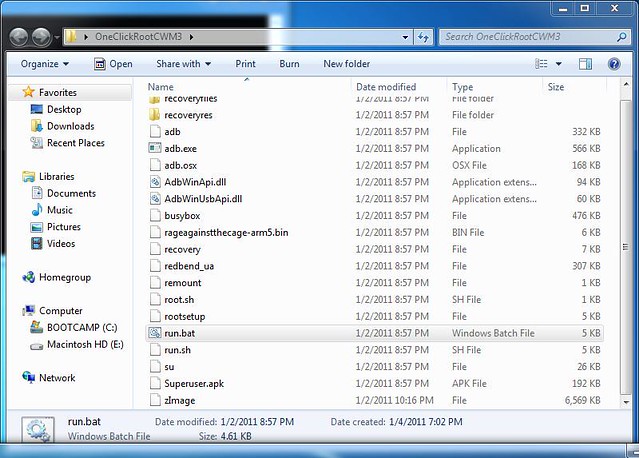Open the Macintosh HD (E:) drive
The width and height of the screenshot is (639, 458).
(x=85, y=345)
